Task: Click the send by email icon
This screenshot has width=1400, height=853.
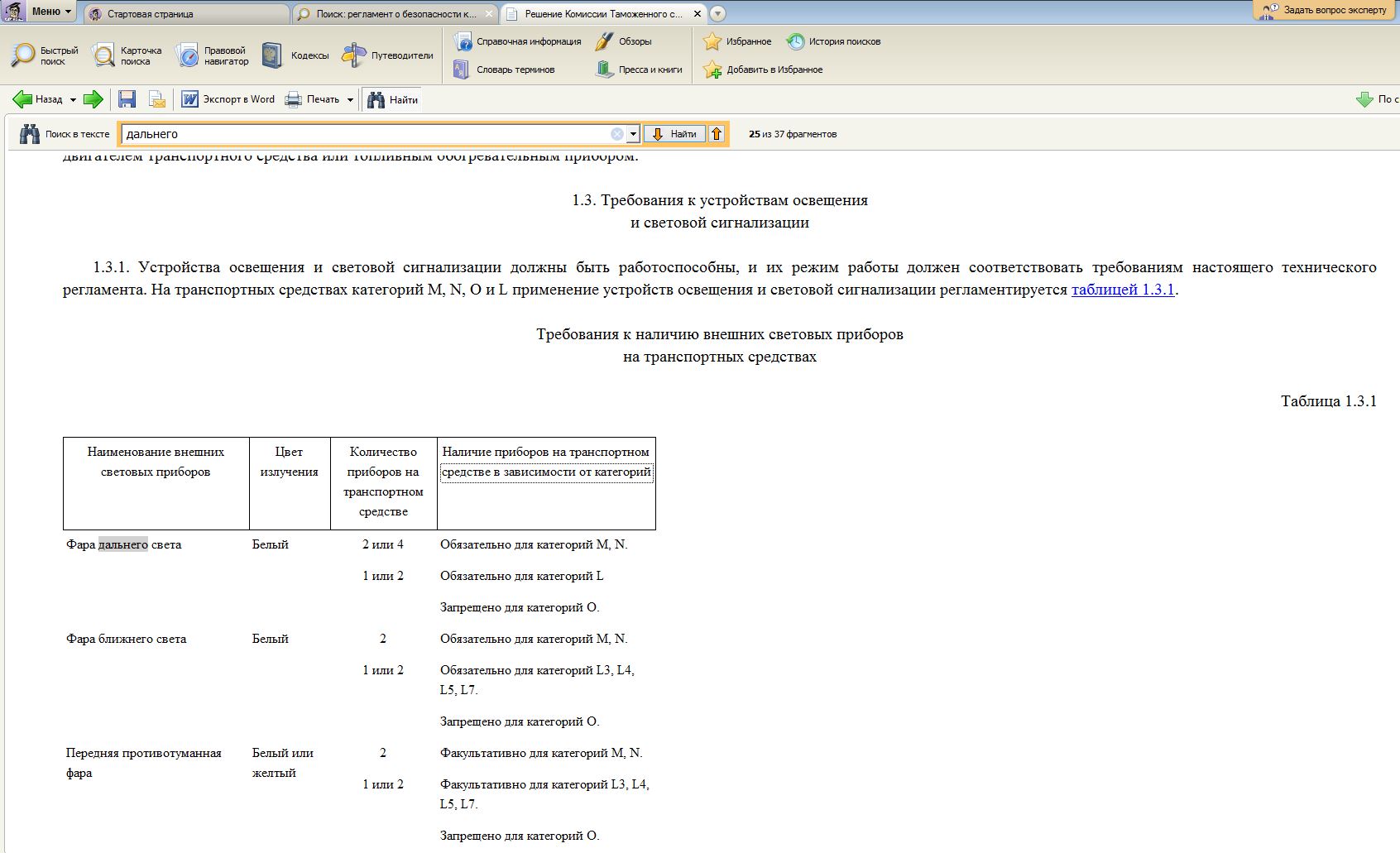Action: [156, 99]
